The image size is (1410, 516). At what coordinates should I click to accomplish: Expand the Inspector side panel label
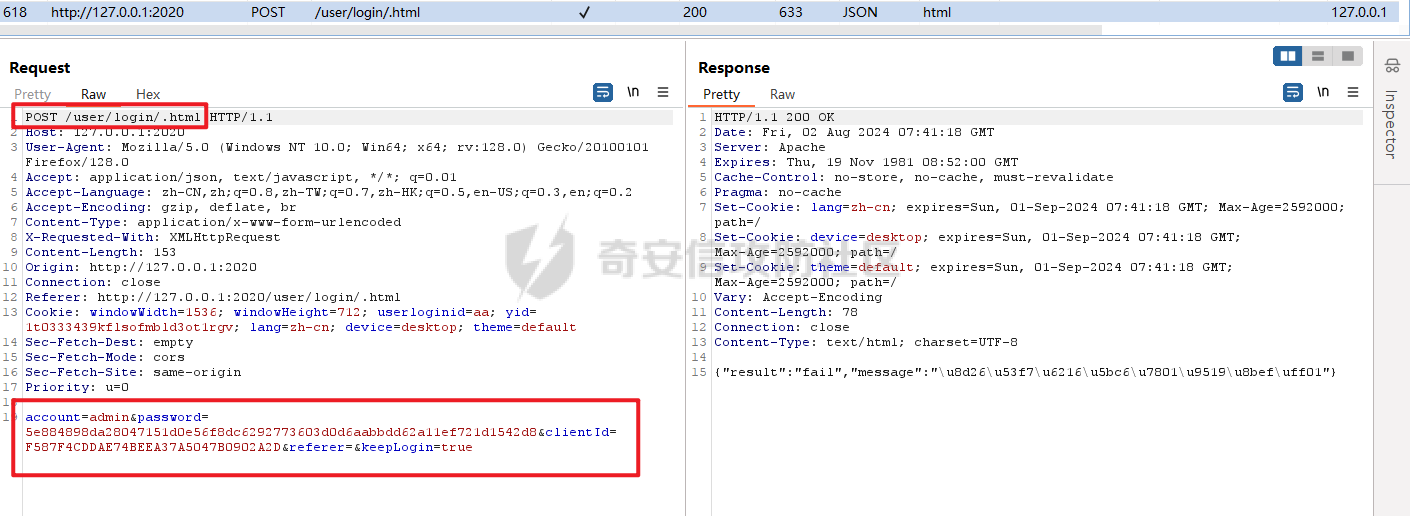click(x=1391, y=124)
